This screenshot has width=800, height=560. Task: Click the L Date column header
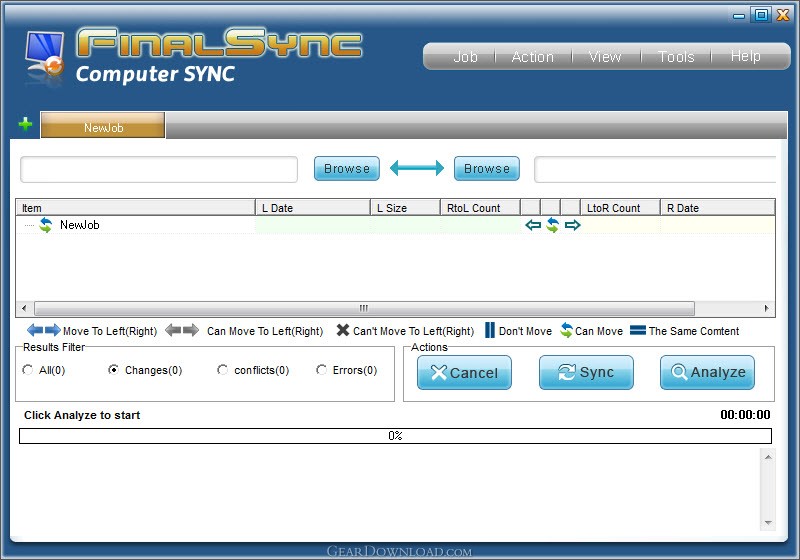[x=312, y=208]
